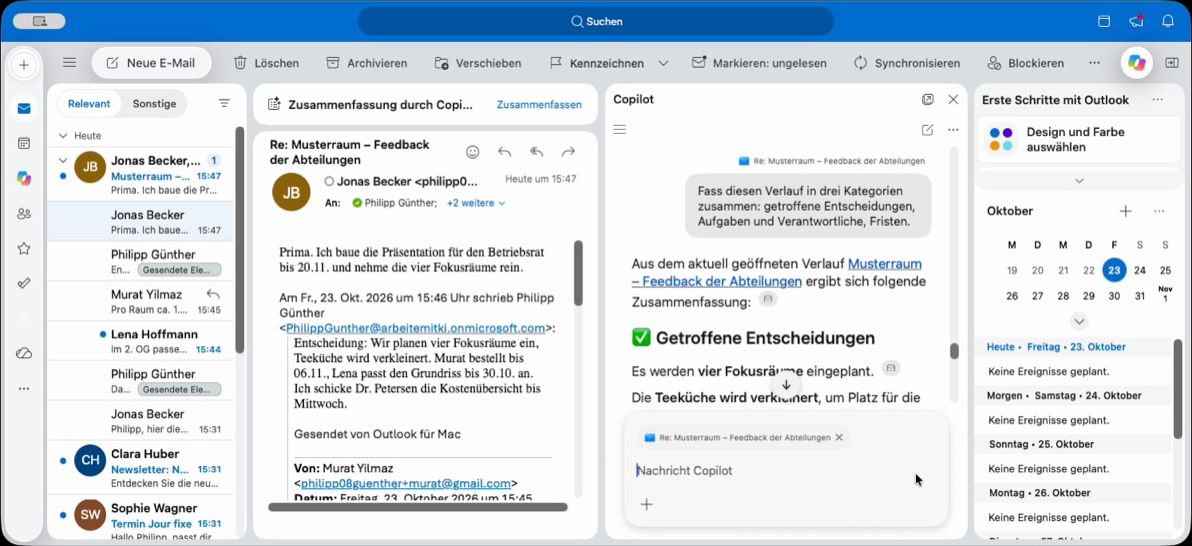The image size is (1192, 546).
Task: Select October 23 in the mini calendar
Action: coord(1114,270)
